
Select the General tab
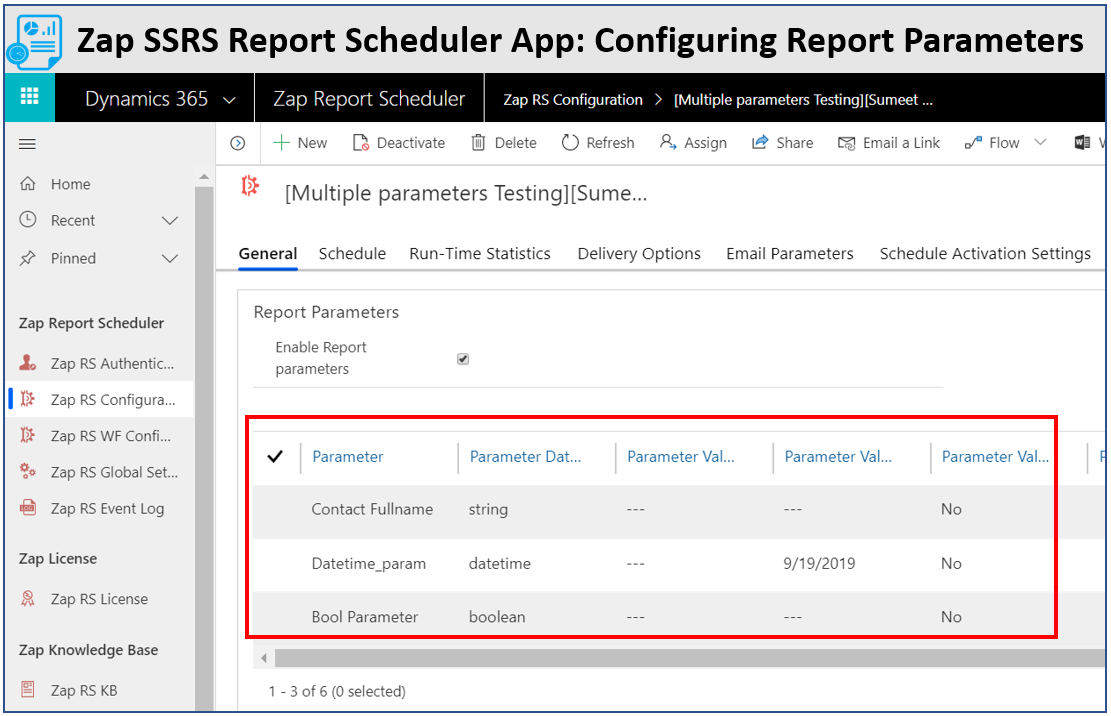click(268, 254)
